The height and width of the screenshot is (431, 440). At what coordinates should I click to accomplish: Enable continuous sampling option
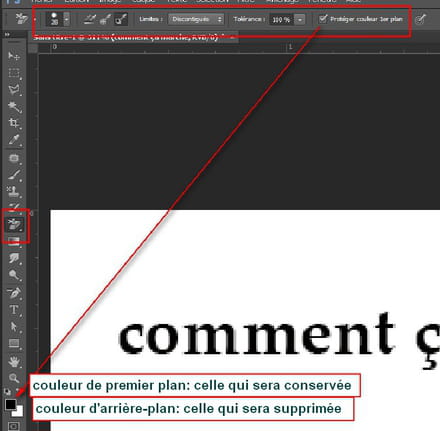[x=89, y=19]
